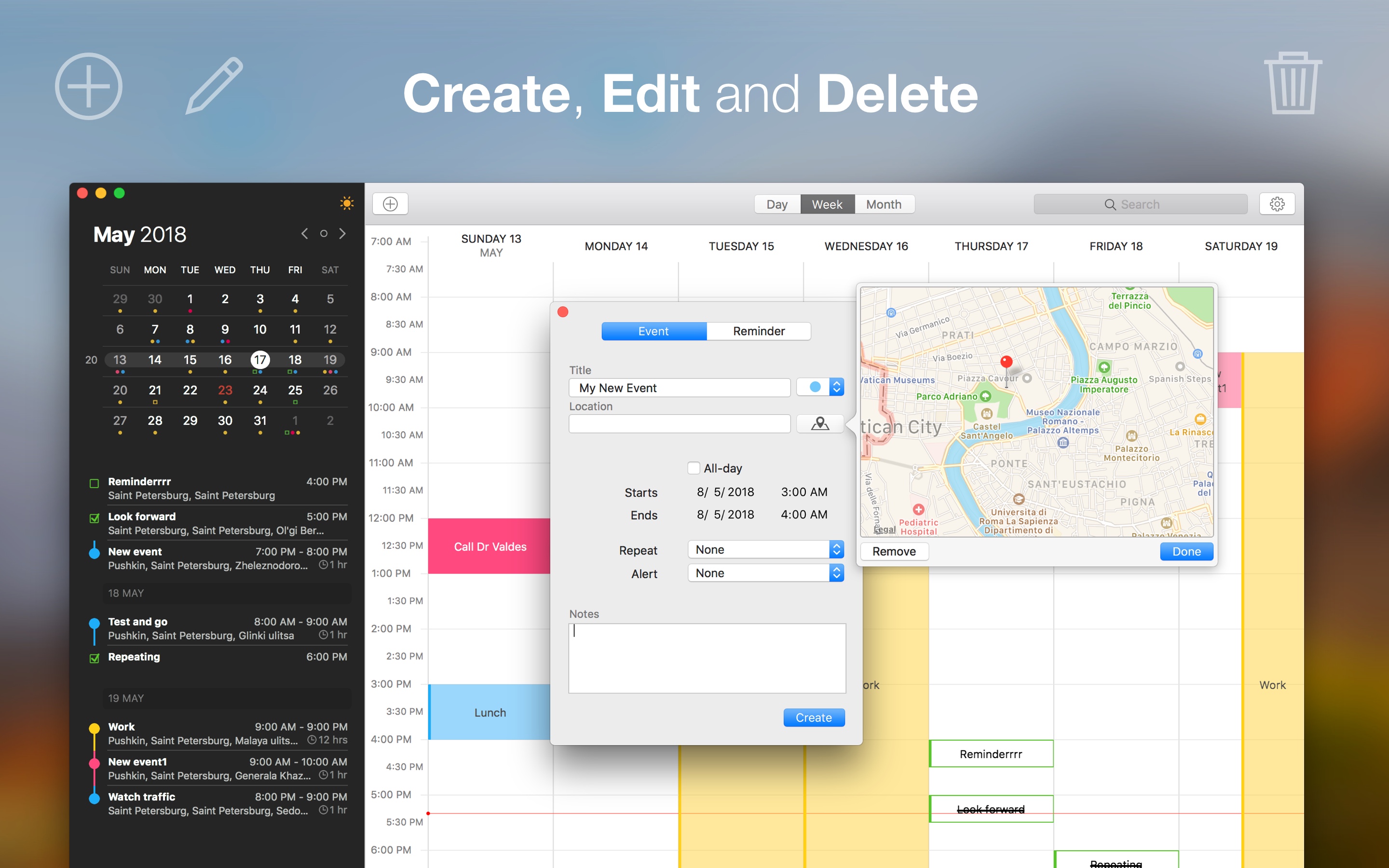The image size is (1389, 868).
Task: Switch to the Month view tab
Action: click(x=884, y=204)
